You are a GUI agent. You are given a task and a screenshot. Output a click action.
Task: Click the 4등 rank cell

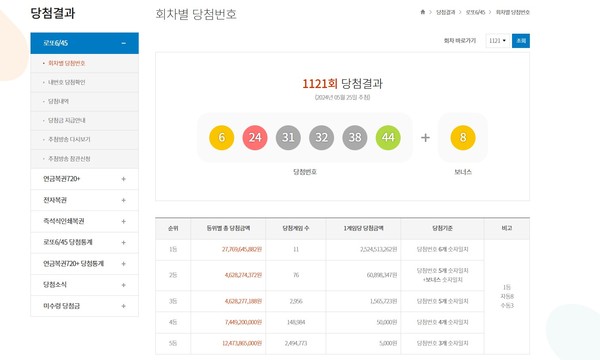tap(173, 322)
